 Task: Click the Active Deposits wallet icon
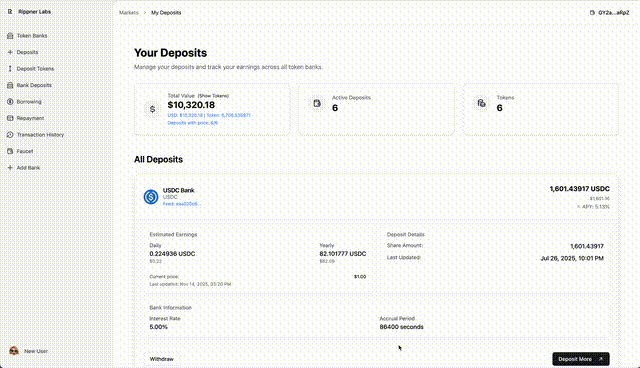pos(317,103)
